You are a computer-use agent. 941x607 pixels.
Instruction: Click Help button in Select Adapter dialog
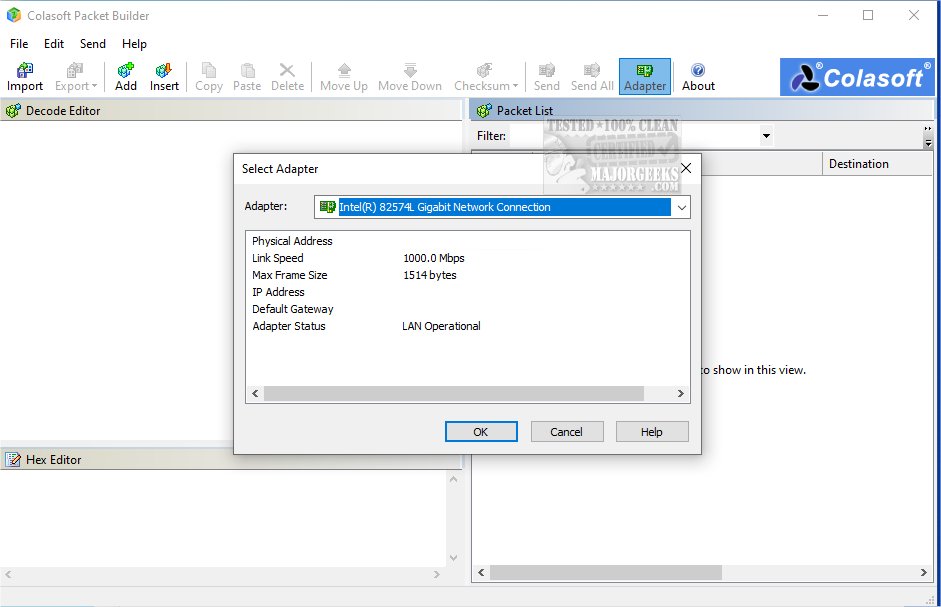[652, 432]
